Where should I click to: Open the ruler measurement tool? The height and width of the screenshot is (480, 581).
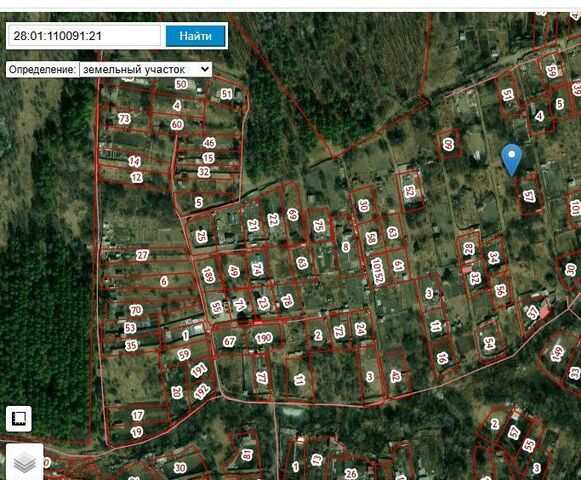click(19, 419)
